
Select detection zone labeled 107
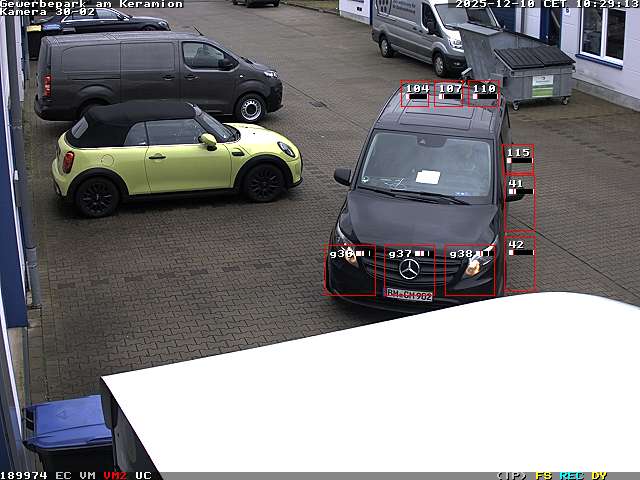[449, 94]
